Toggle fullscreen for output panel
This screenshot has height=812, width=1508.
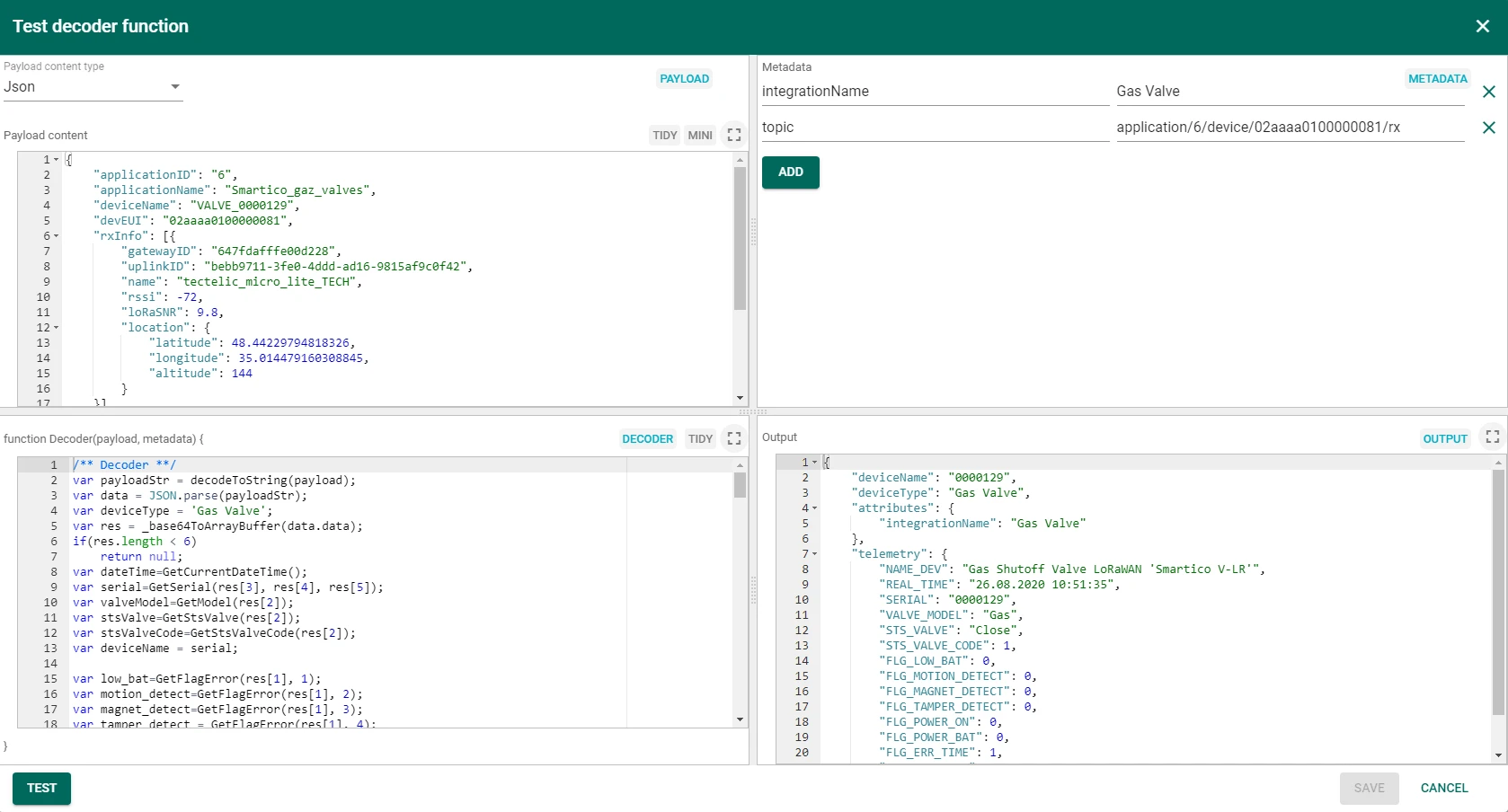1493,437
